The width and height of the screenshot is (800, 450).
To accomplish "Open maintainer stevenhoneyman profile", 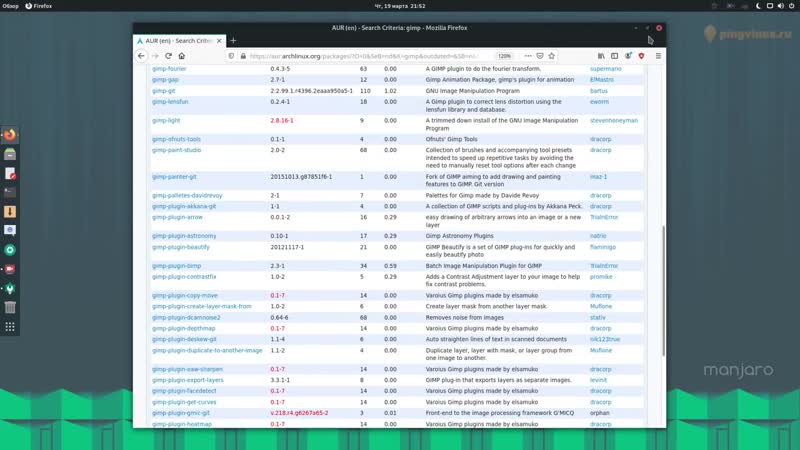I will pyautogui.click(x=614, y=120).
